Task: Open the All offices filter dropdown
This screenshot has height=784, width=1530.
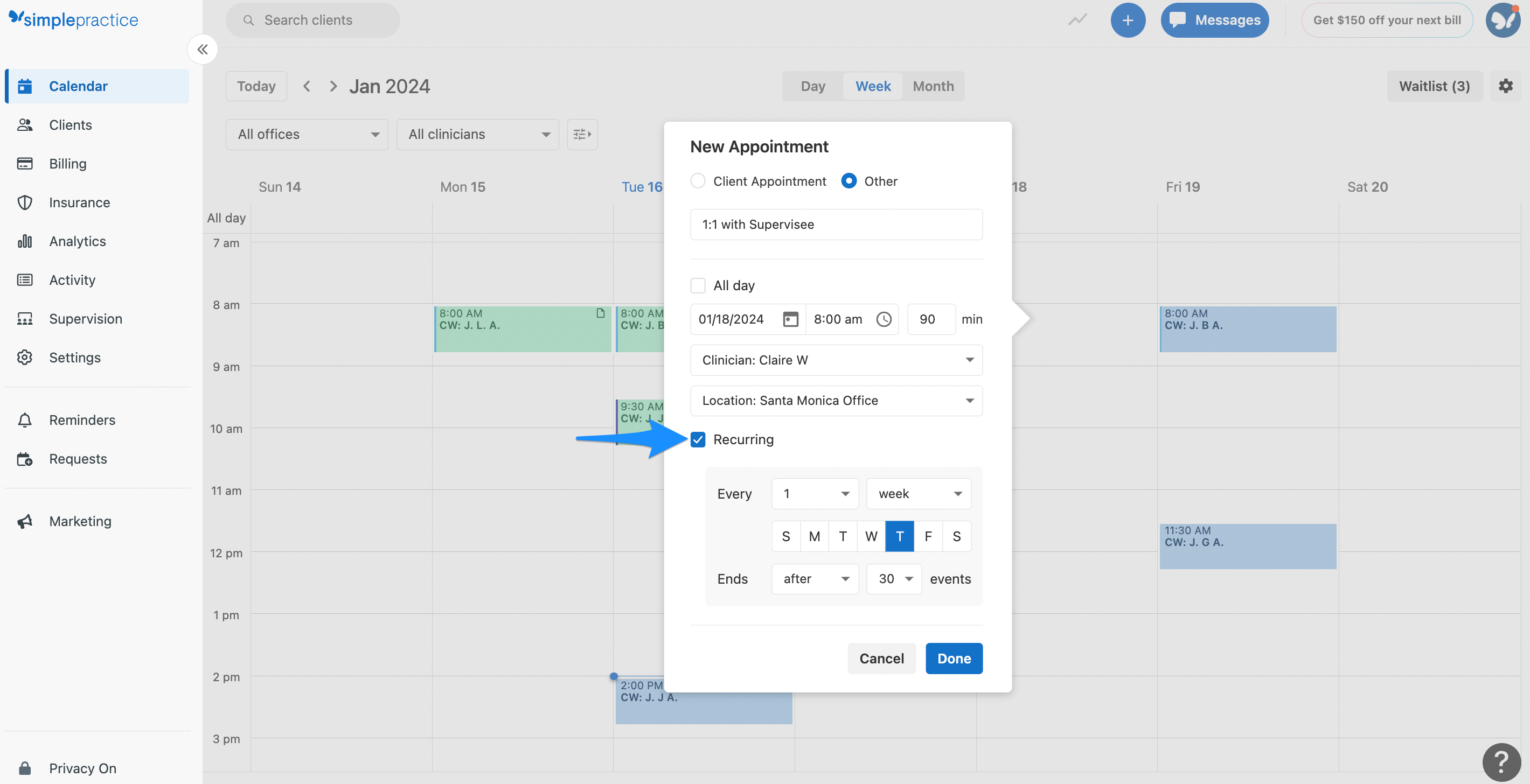Action: point(307,134)
